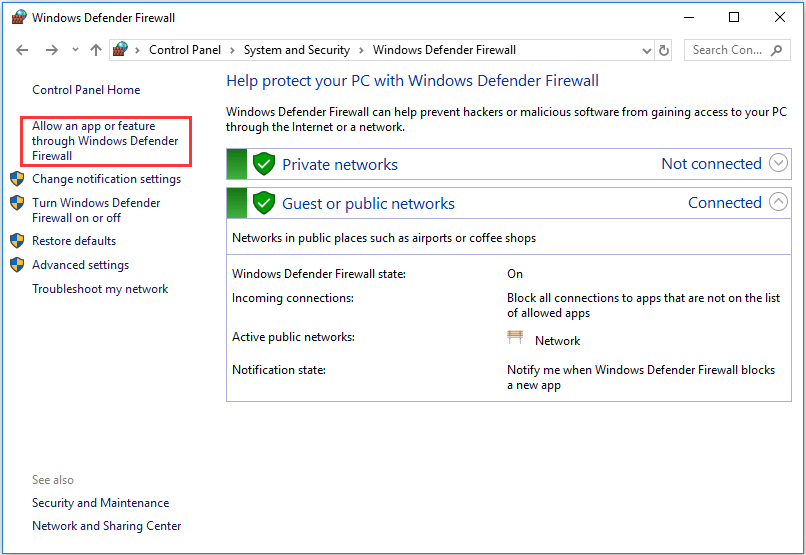Open Allow an app or feature through firewall

[x=105, y=141]
